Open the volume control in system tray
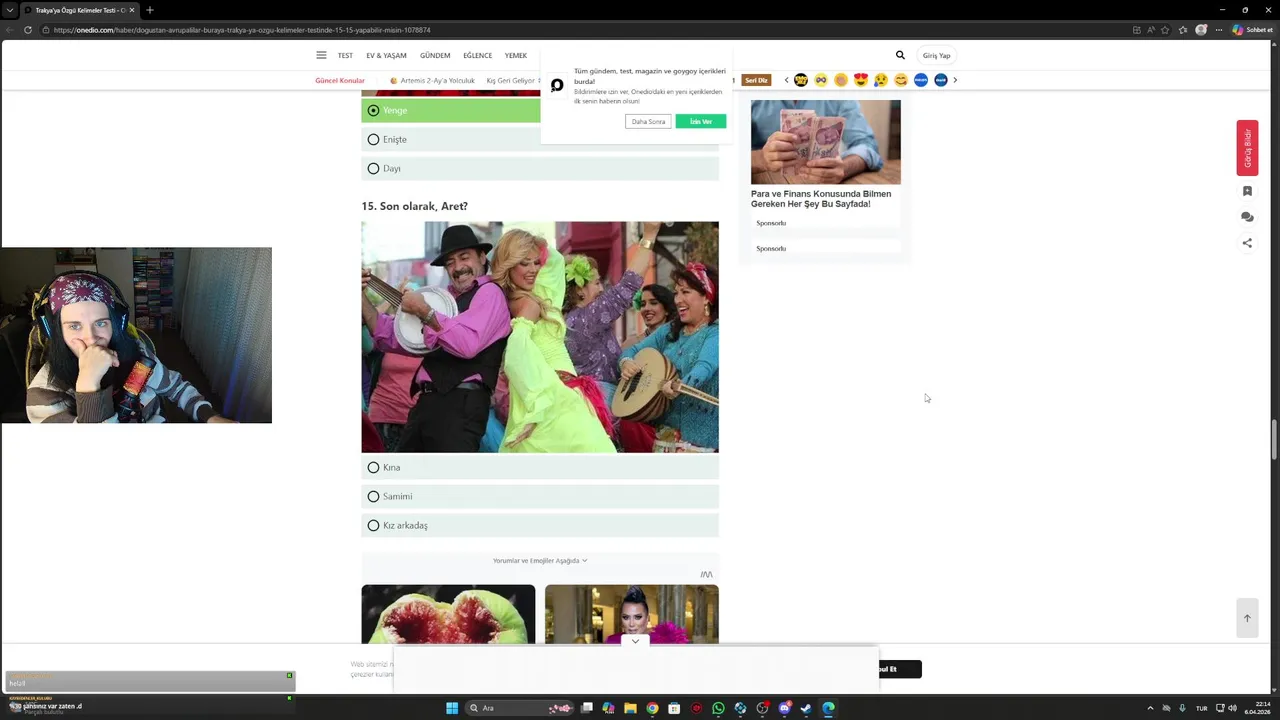 click(x=1232, y=708)
